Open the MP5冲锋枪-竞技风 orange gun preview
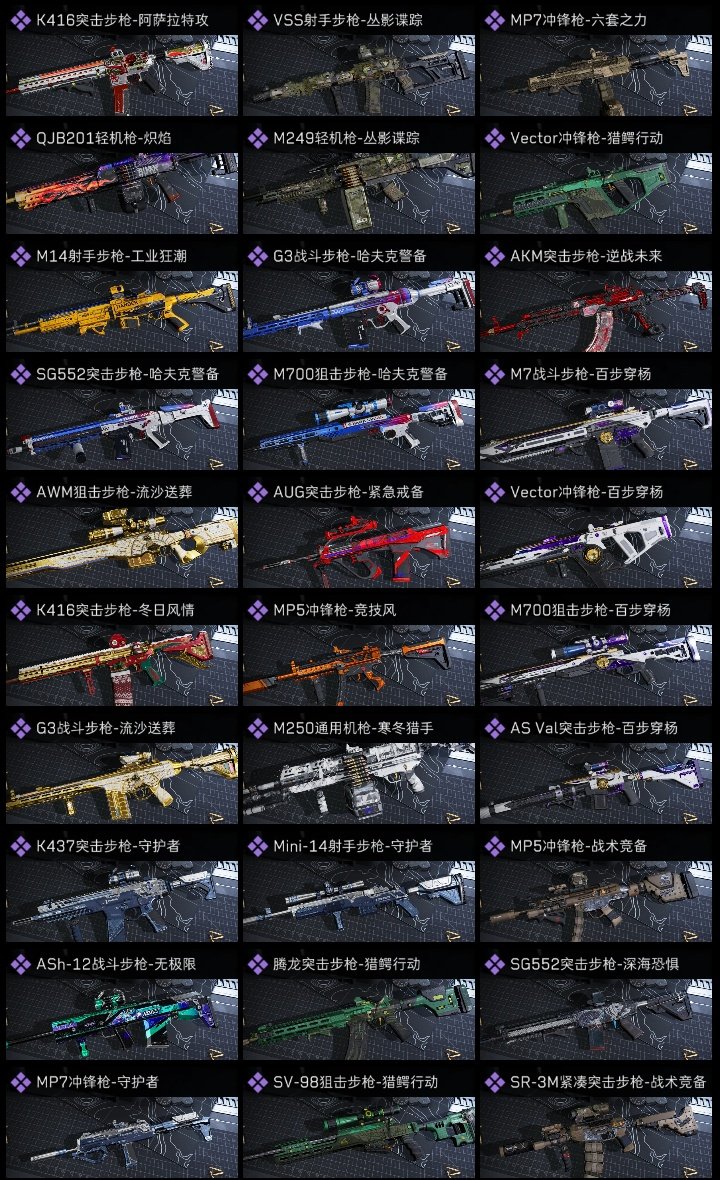 (359, 665)
